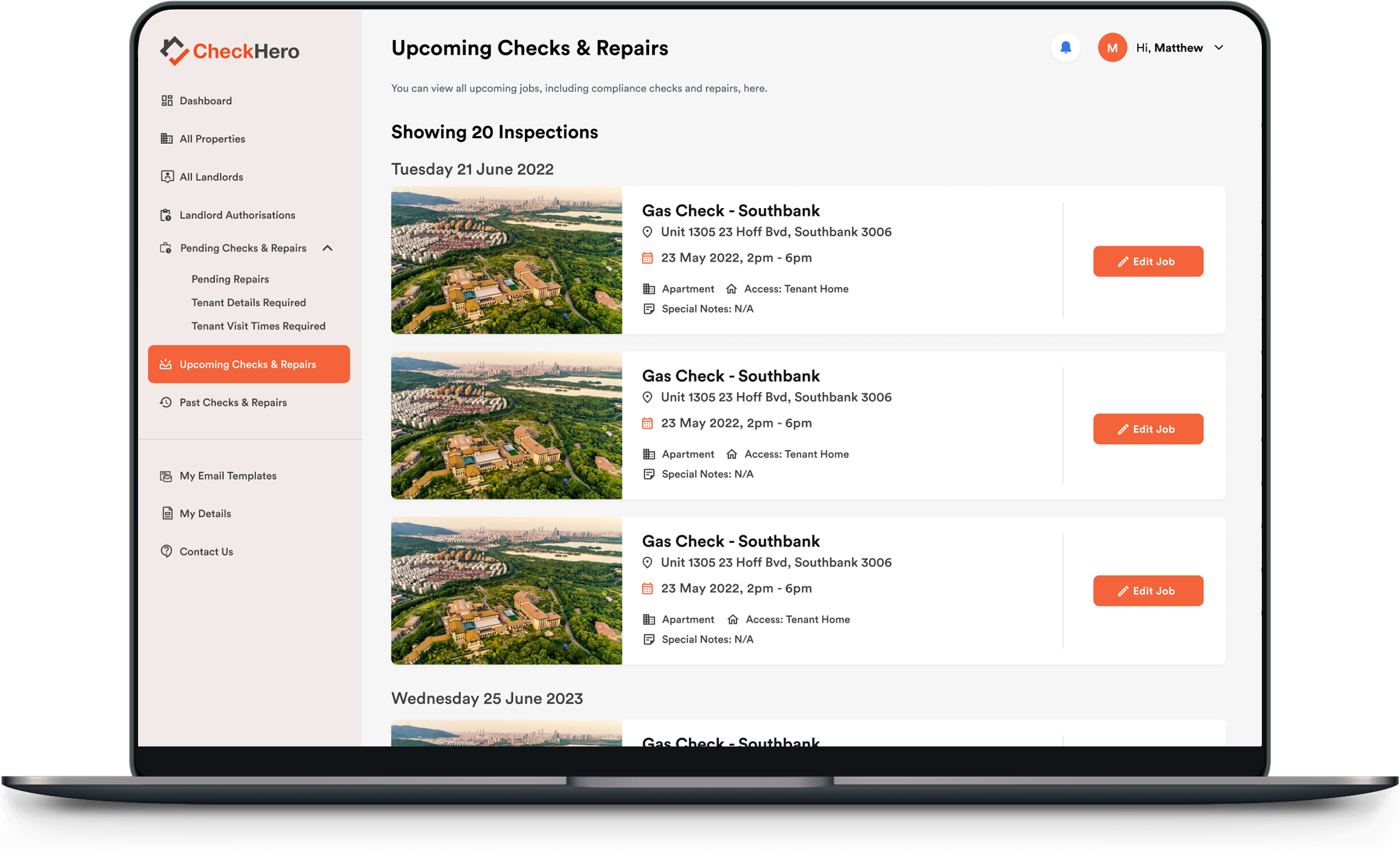Click the second Gas Check property thumbnail

506,426
